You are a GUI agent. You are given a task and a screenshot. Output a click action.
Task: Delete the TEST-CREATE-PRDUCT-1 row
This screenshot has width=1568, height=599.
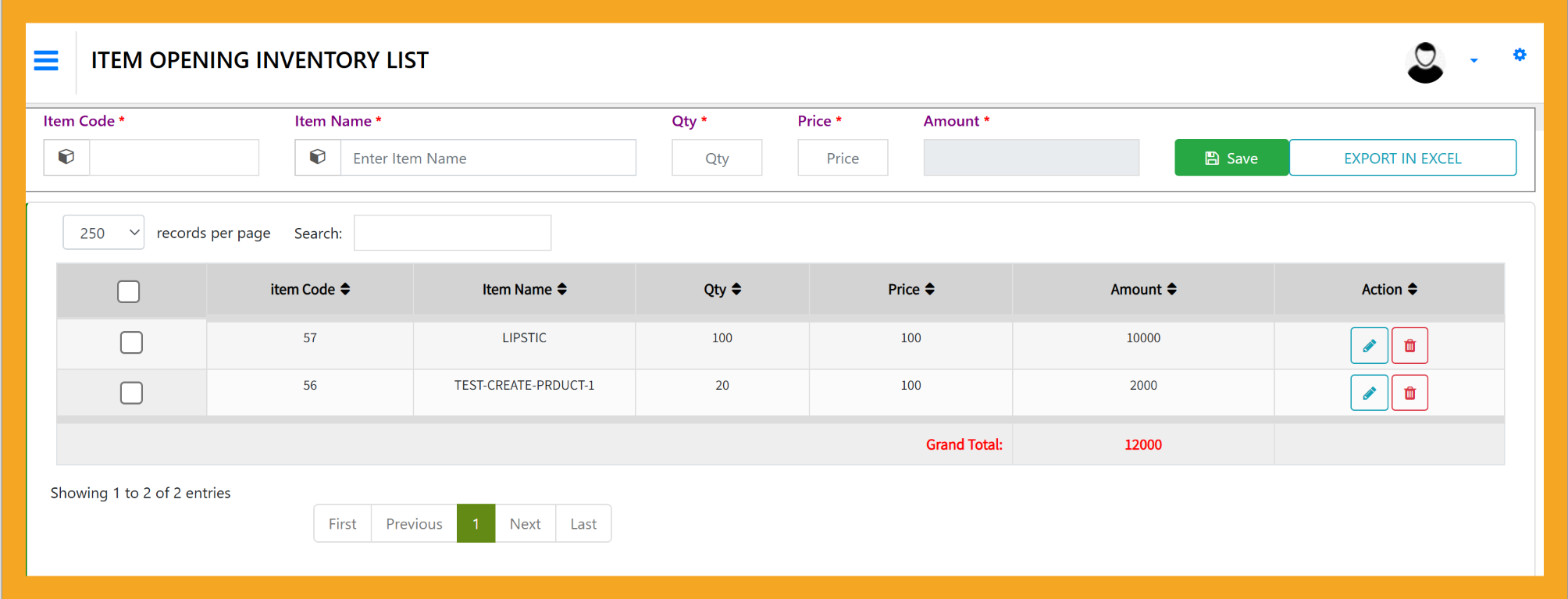pyautogui.click(x=1409, y=393)
